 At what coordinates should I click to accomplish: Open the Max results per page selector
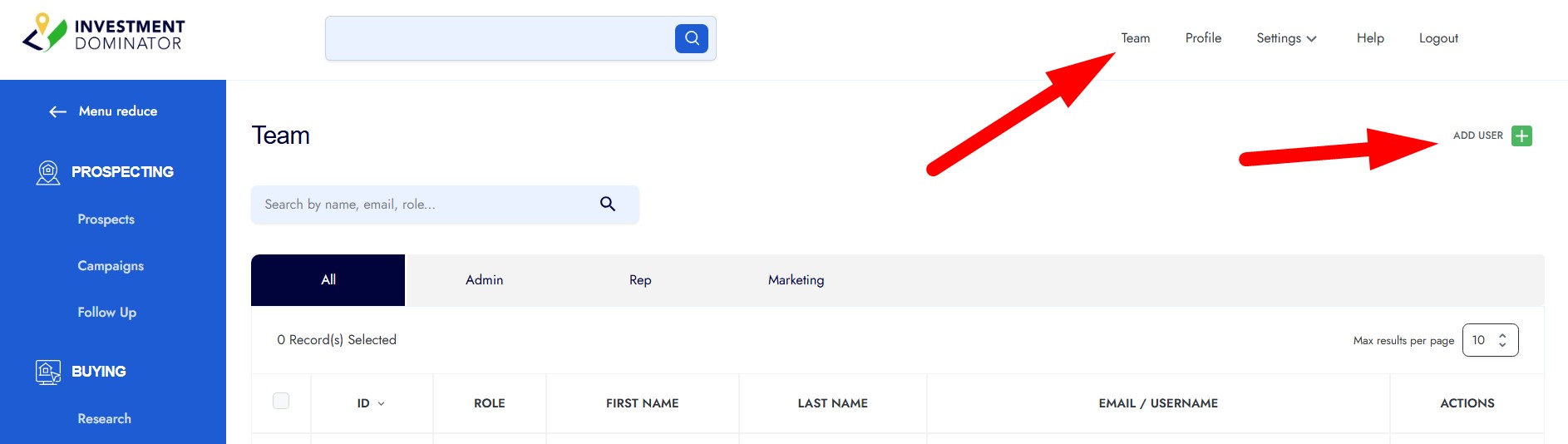coord(1490,340)
